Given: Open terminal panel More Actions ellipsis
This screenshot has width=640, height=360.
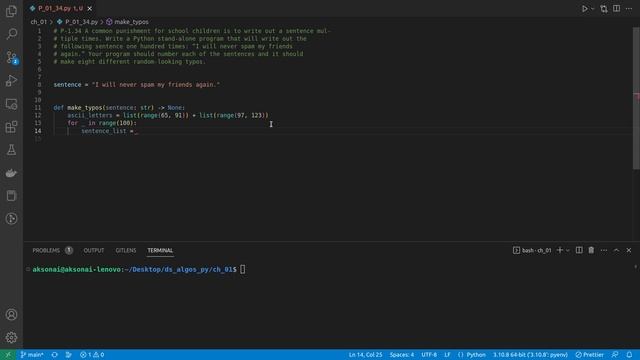Looking at the screenshot, I should pos(604,250).
